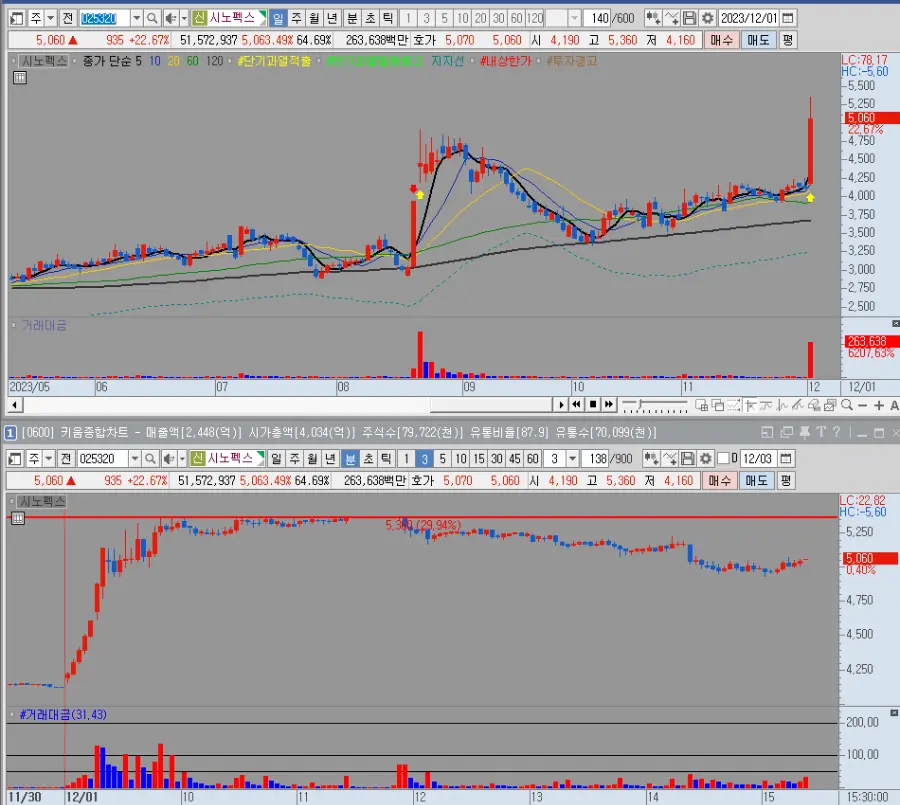The height and width of the screenshot is (805, 900).
Task: Click the magnifier zoom icon in bottom strip
Action: click(847, 405)
